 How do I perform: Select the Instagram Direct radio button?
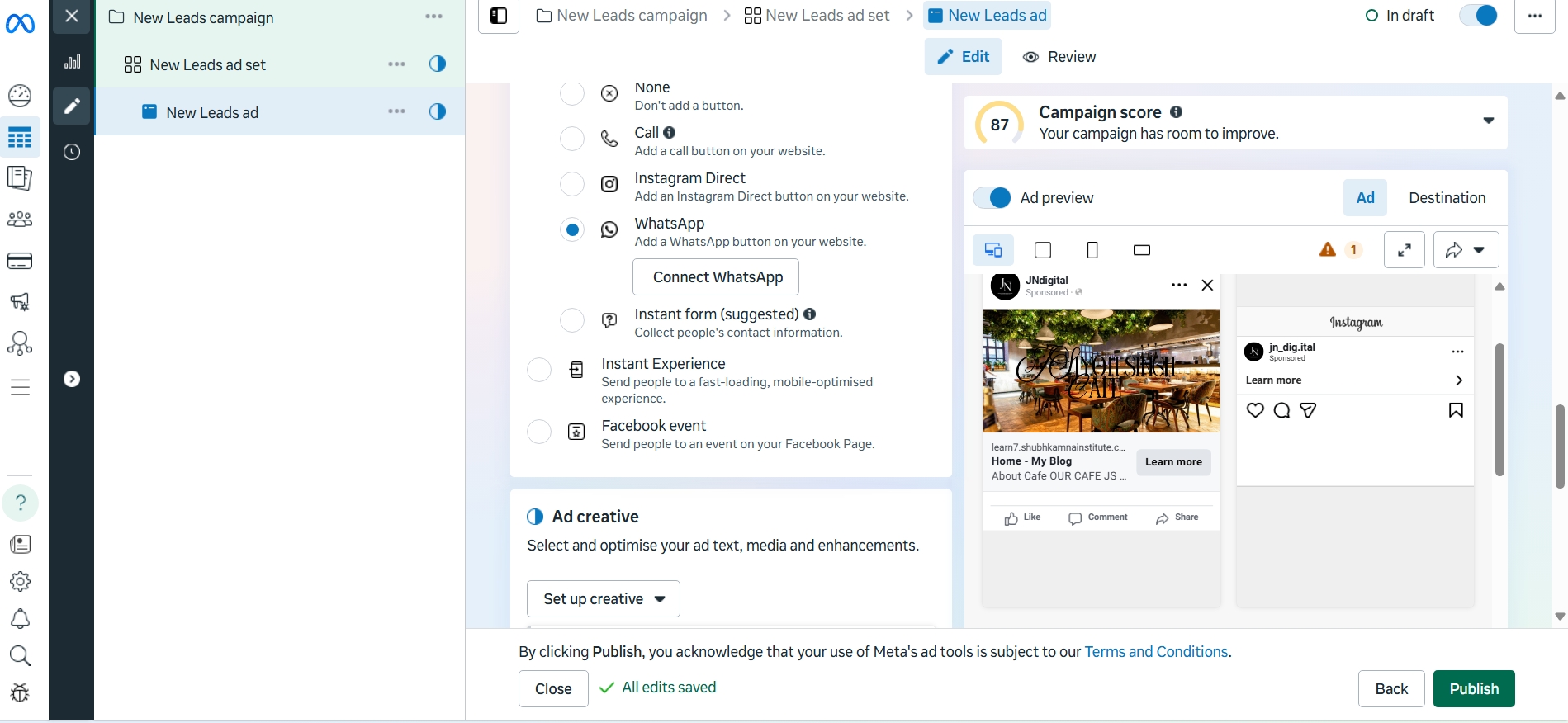[x=572, y=184]
